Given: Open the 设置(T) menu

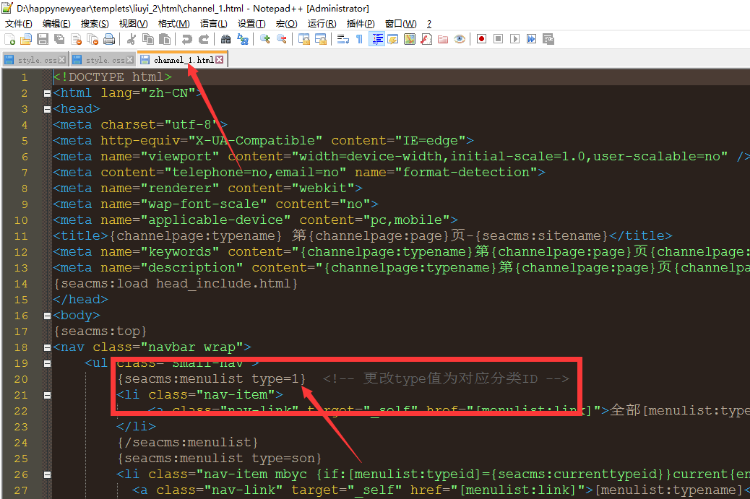Looking at the screenshot, I should [x=252, y=24].
